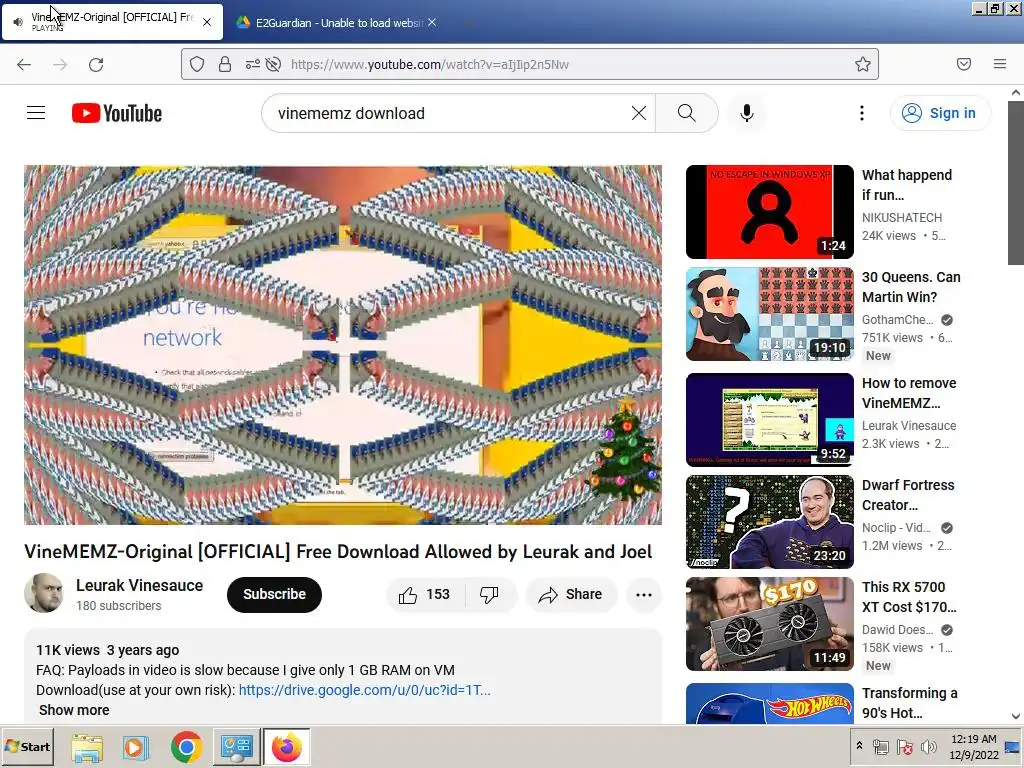
Task: Click the 'What happend if run...' title
Action: pyautogui.click(x=907, y=185)
